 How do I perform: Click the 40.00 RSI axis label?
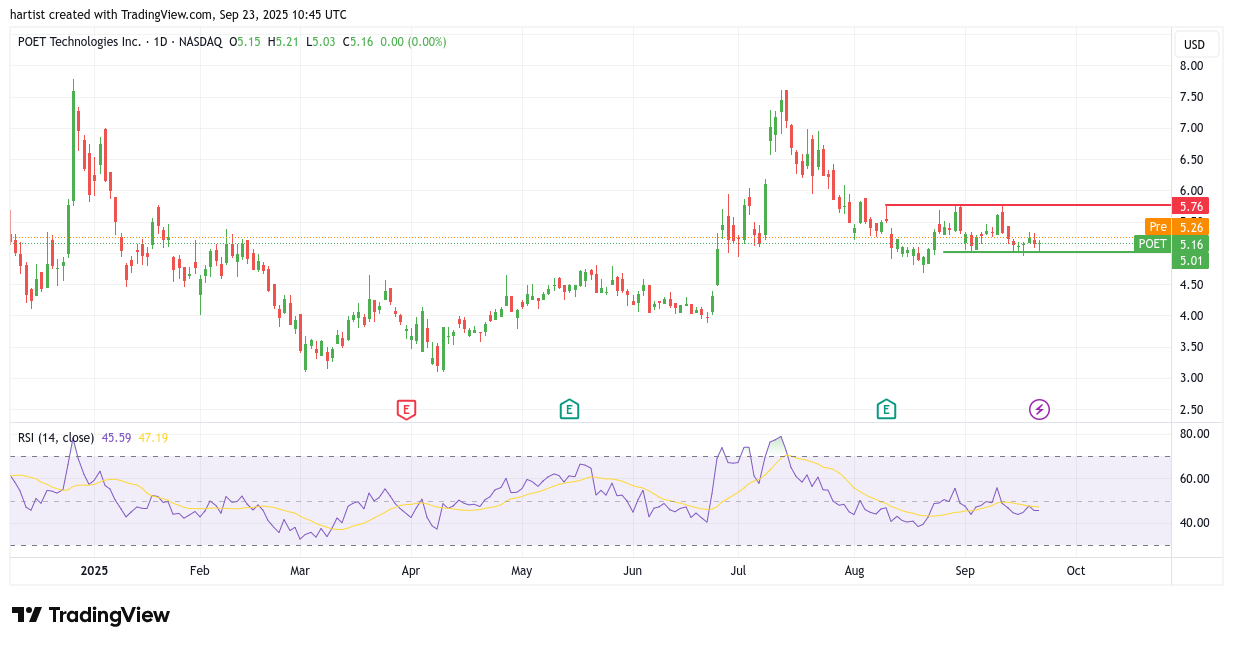point(1194,523)
